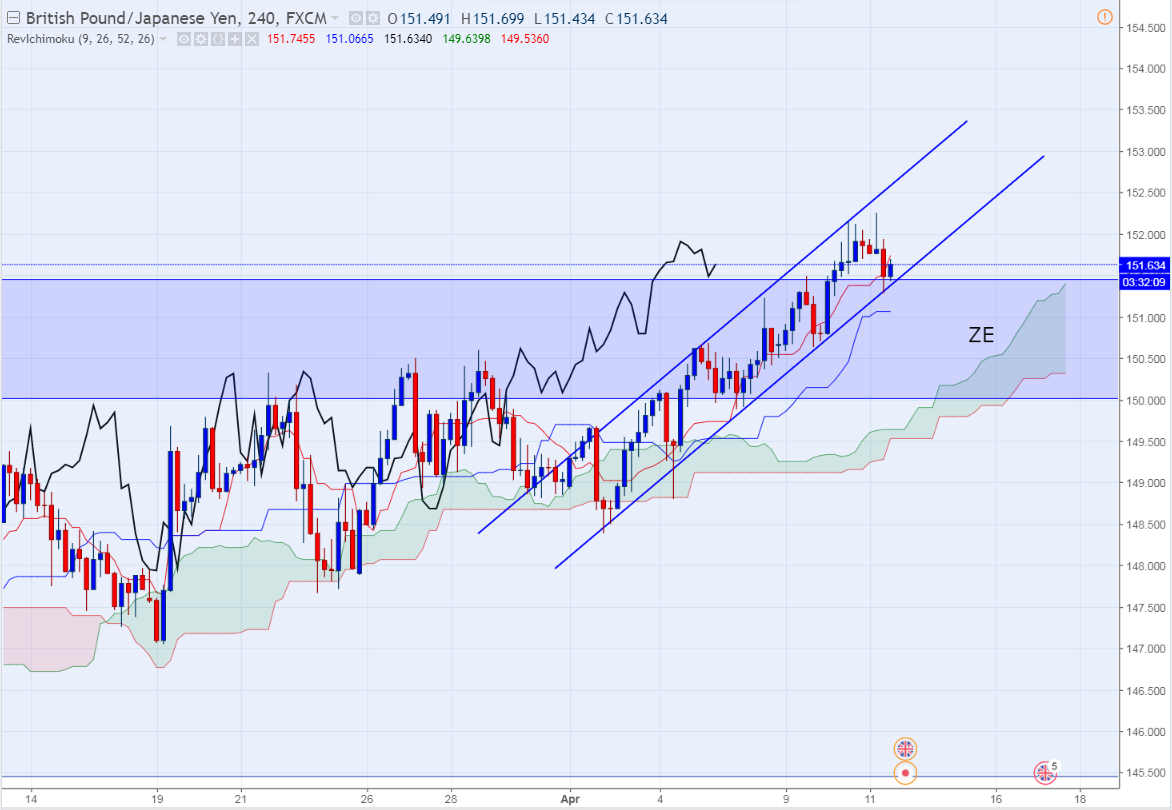Select the black value 151.6340
The image size is (1172, 810).
[x=408, y=39]
